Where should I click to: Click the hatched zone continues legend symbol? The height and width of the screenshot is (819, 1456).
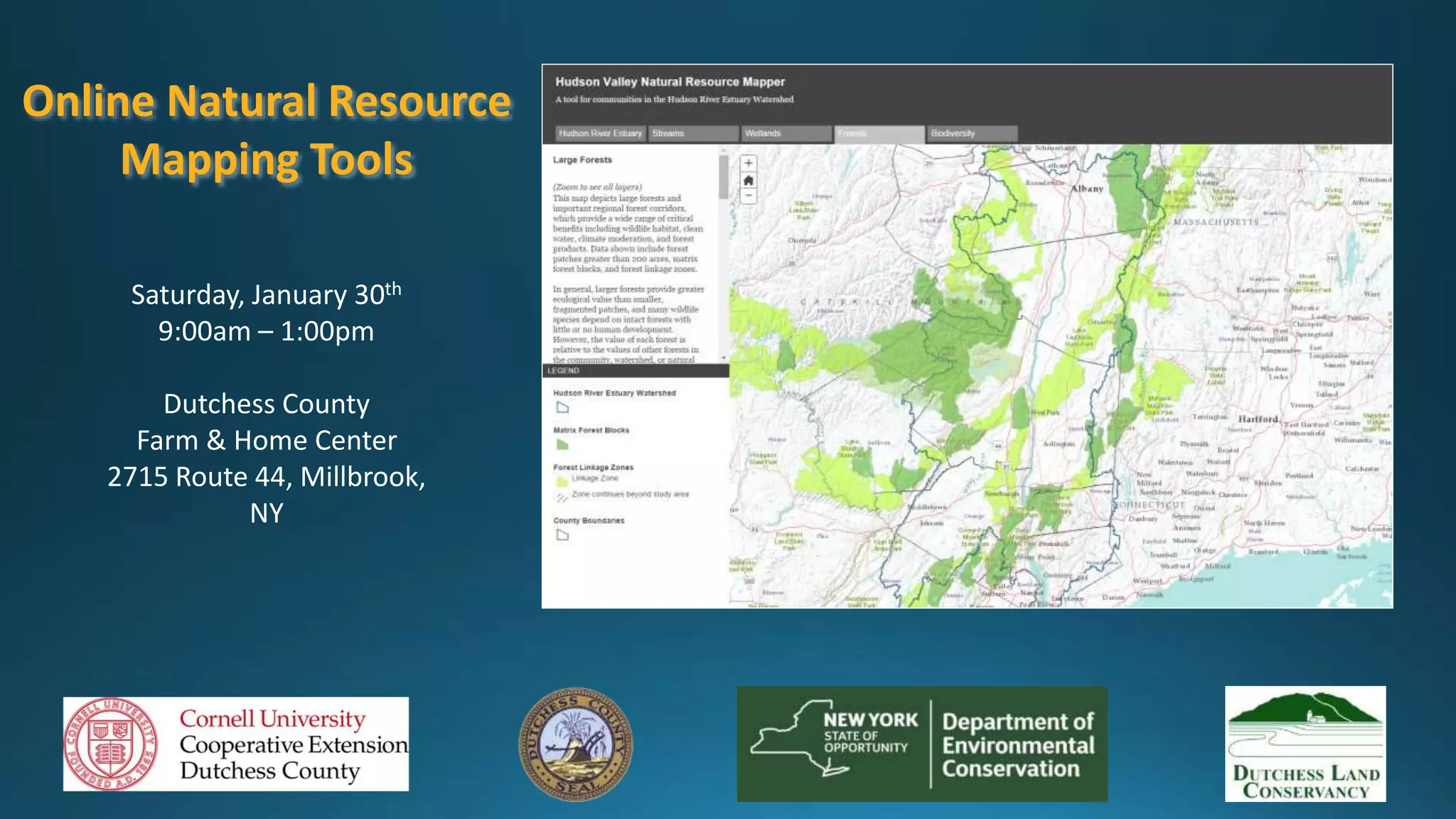pos(562,496)
